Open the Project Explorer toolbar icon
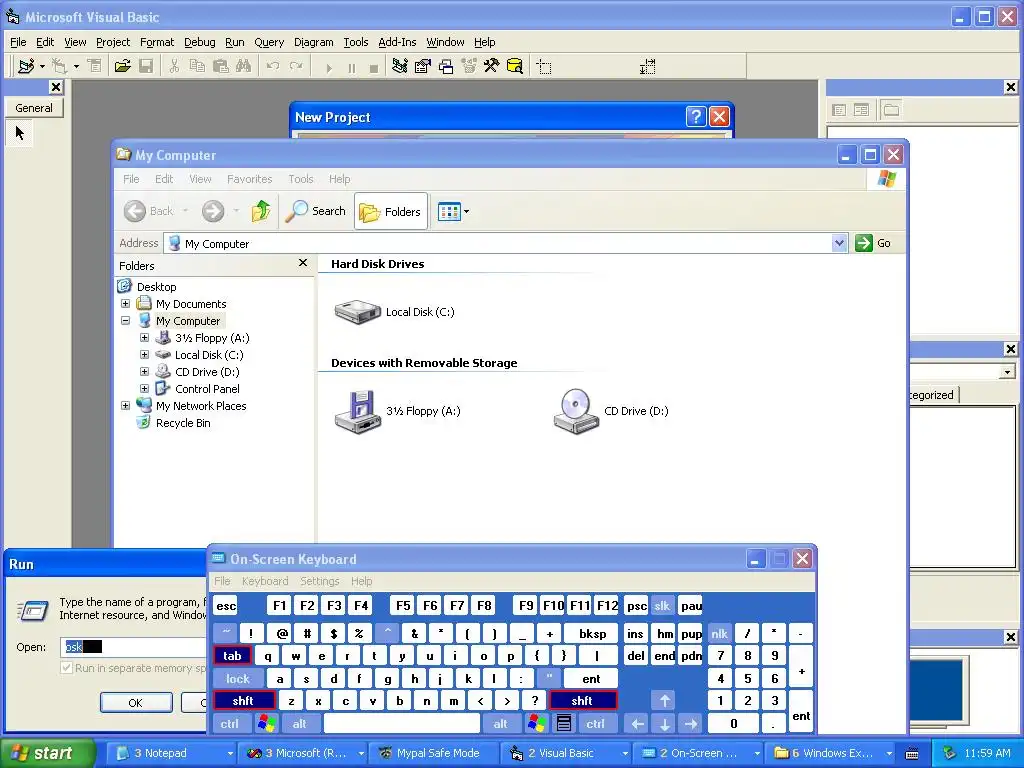1024x768 pixels. (x=400, y=66)
